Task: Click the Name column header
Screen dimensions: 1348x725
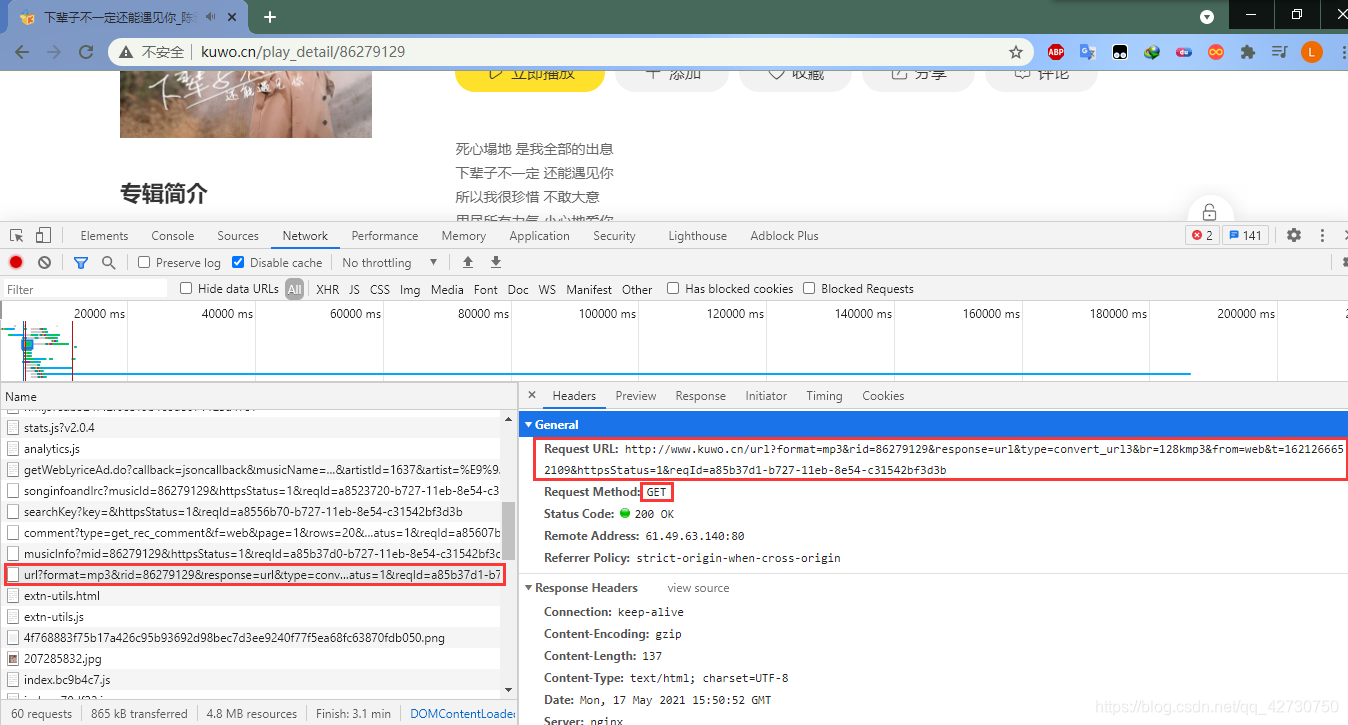Action: 258,396
